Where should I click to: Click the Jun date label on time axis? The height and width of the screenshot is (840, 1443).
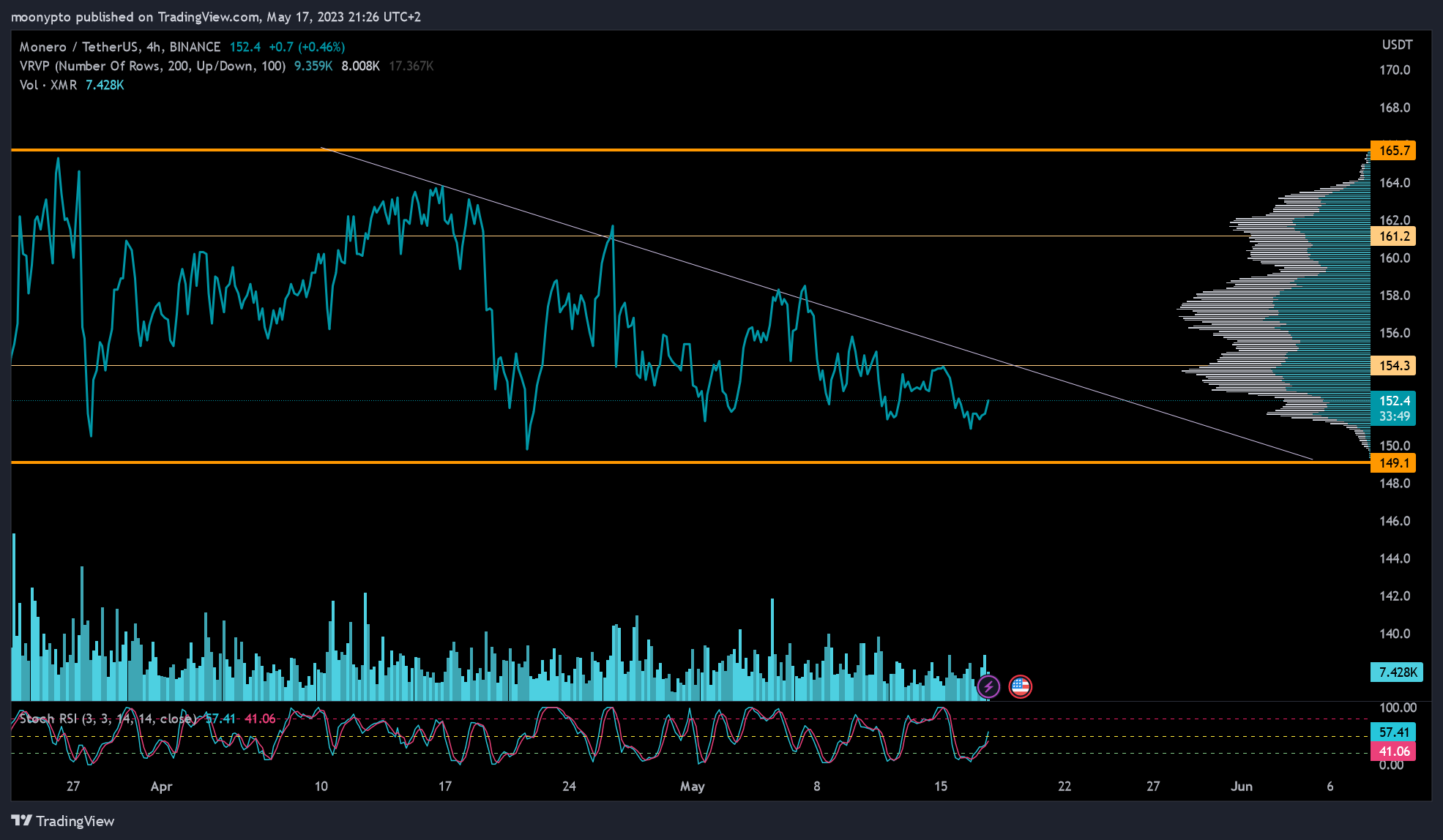(x=1242, y=787)
